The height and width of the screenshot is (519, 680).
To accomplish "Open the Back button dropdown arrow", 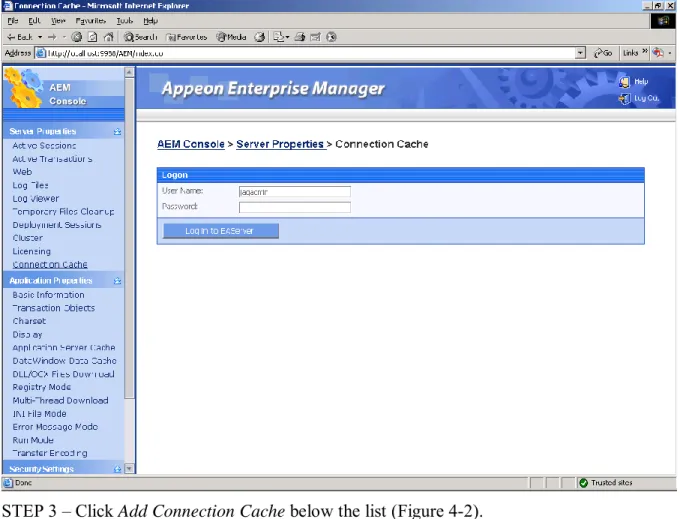I will point(40,37).
